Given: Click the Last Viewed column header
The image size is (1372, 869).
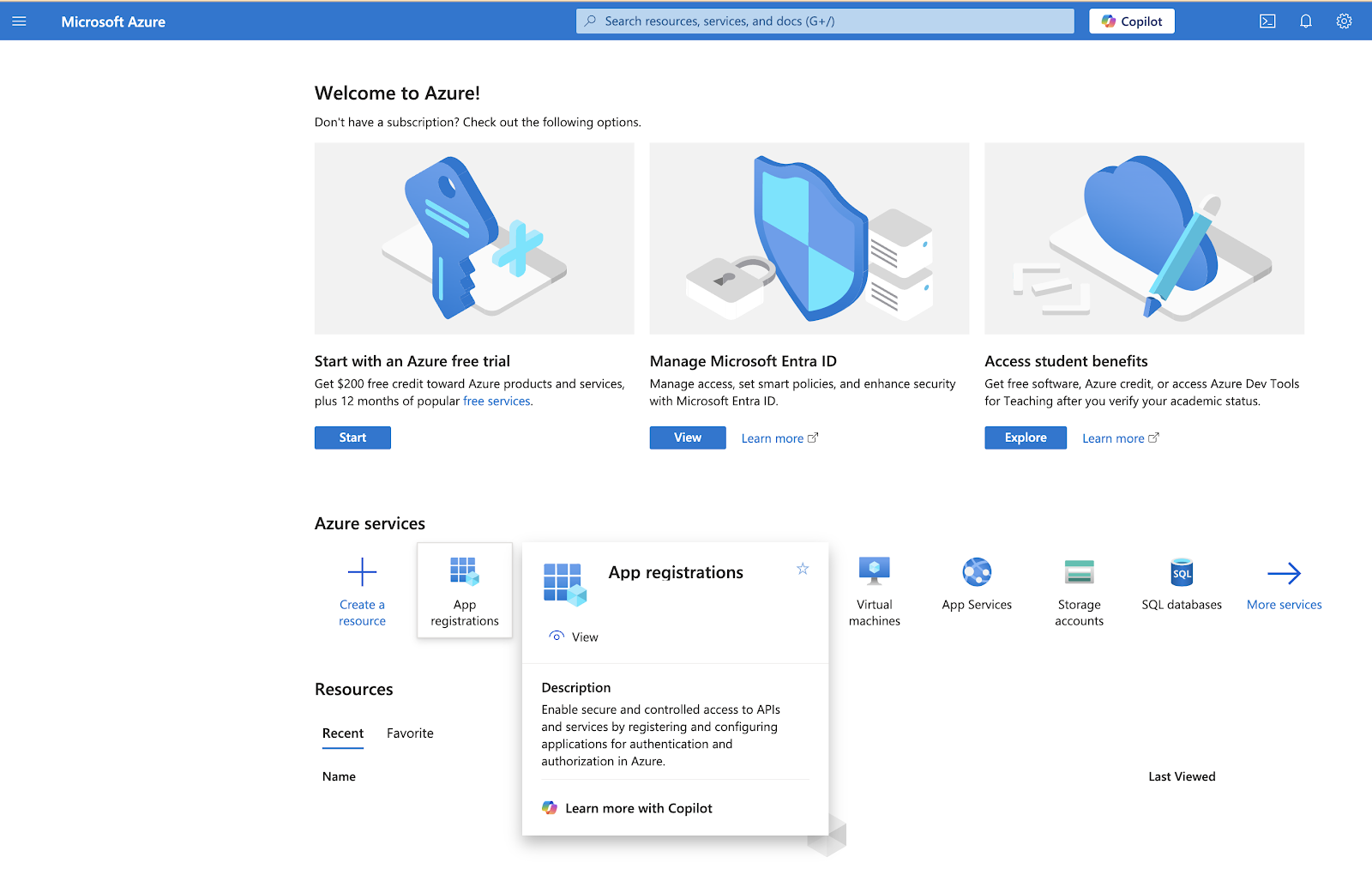Looking at the screenshot, I should [1182, 776].
